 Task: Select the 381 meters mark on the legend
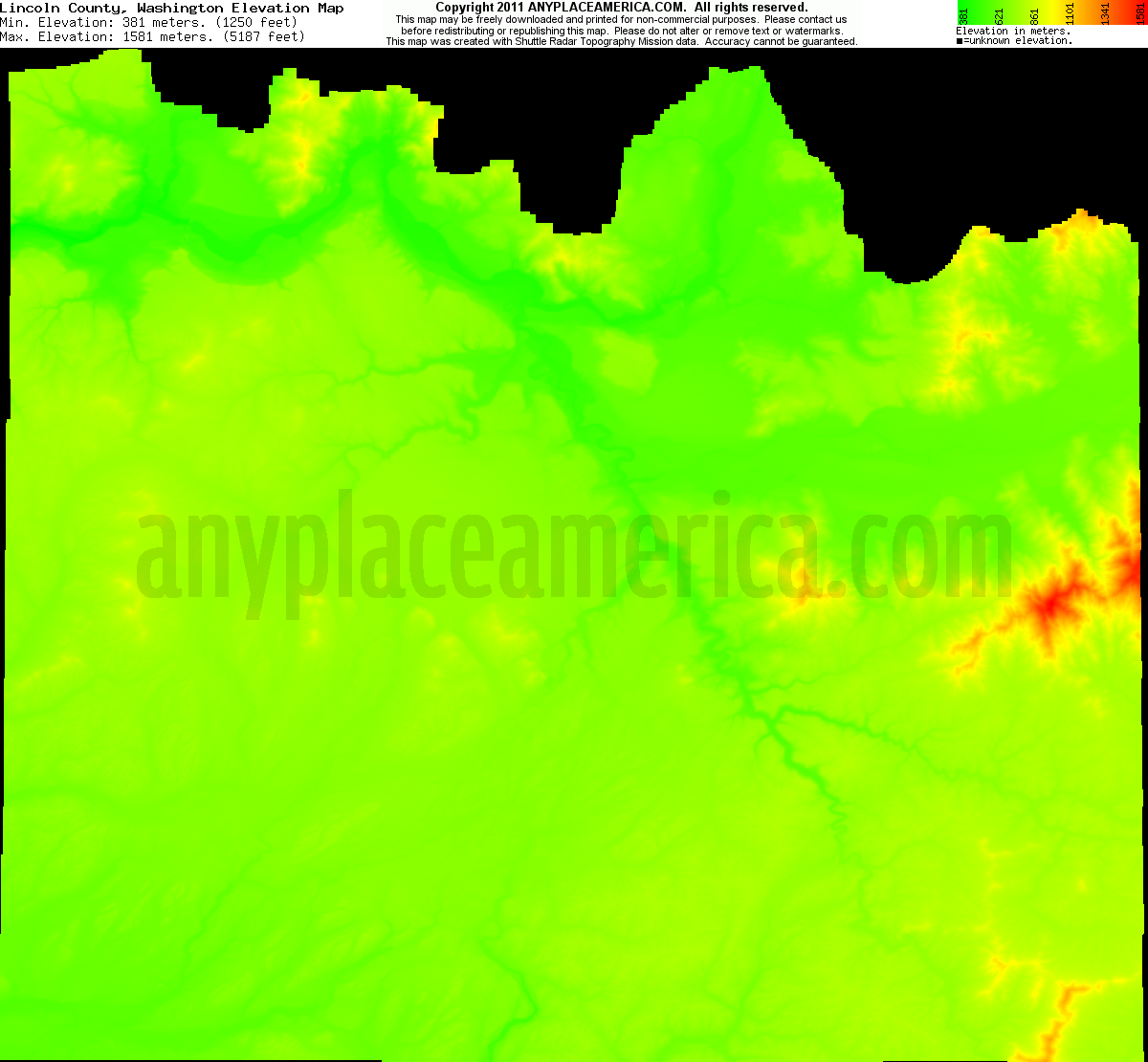tap(963, 13)
